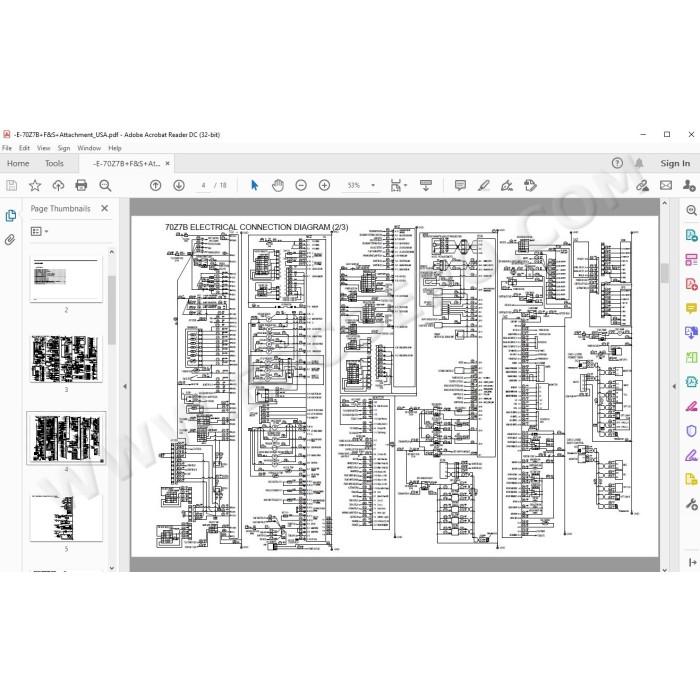Print the document
Screen dimensions: 700x700
[81, 185]
